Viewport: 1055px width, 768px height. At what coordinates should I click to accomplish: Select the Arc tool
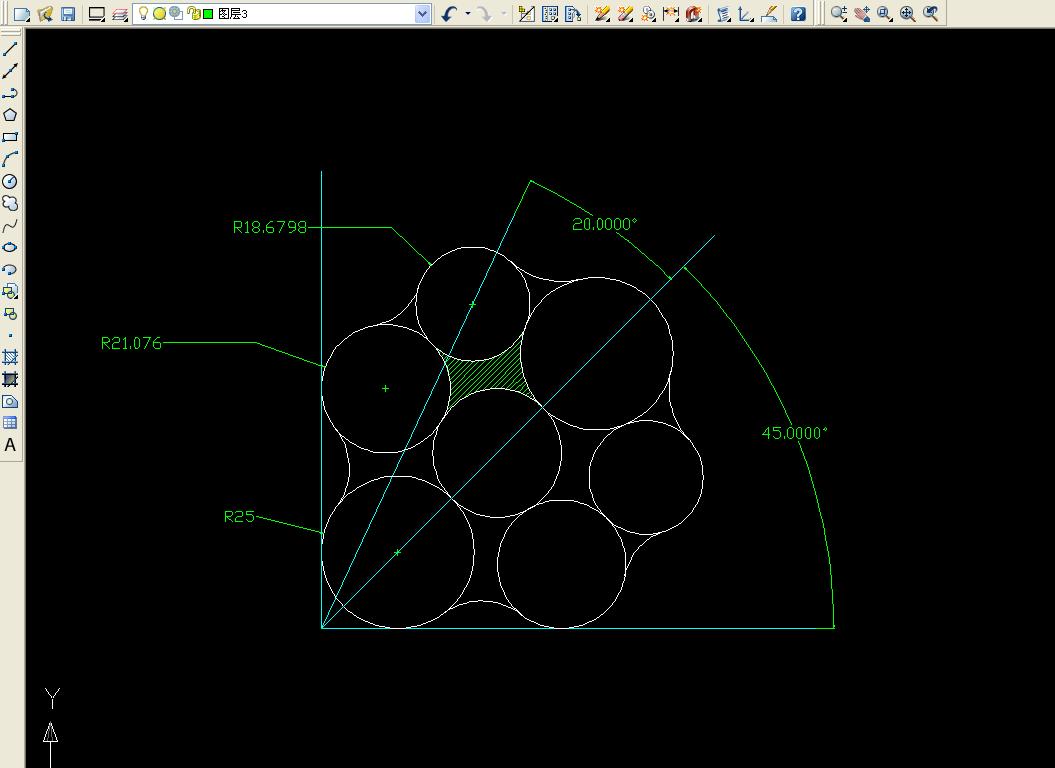click(10, 160)
